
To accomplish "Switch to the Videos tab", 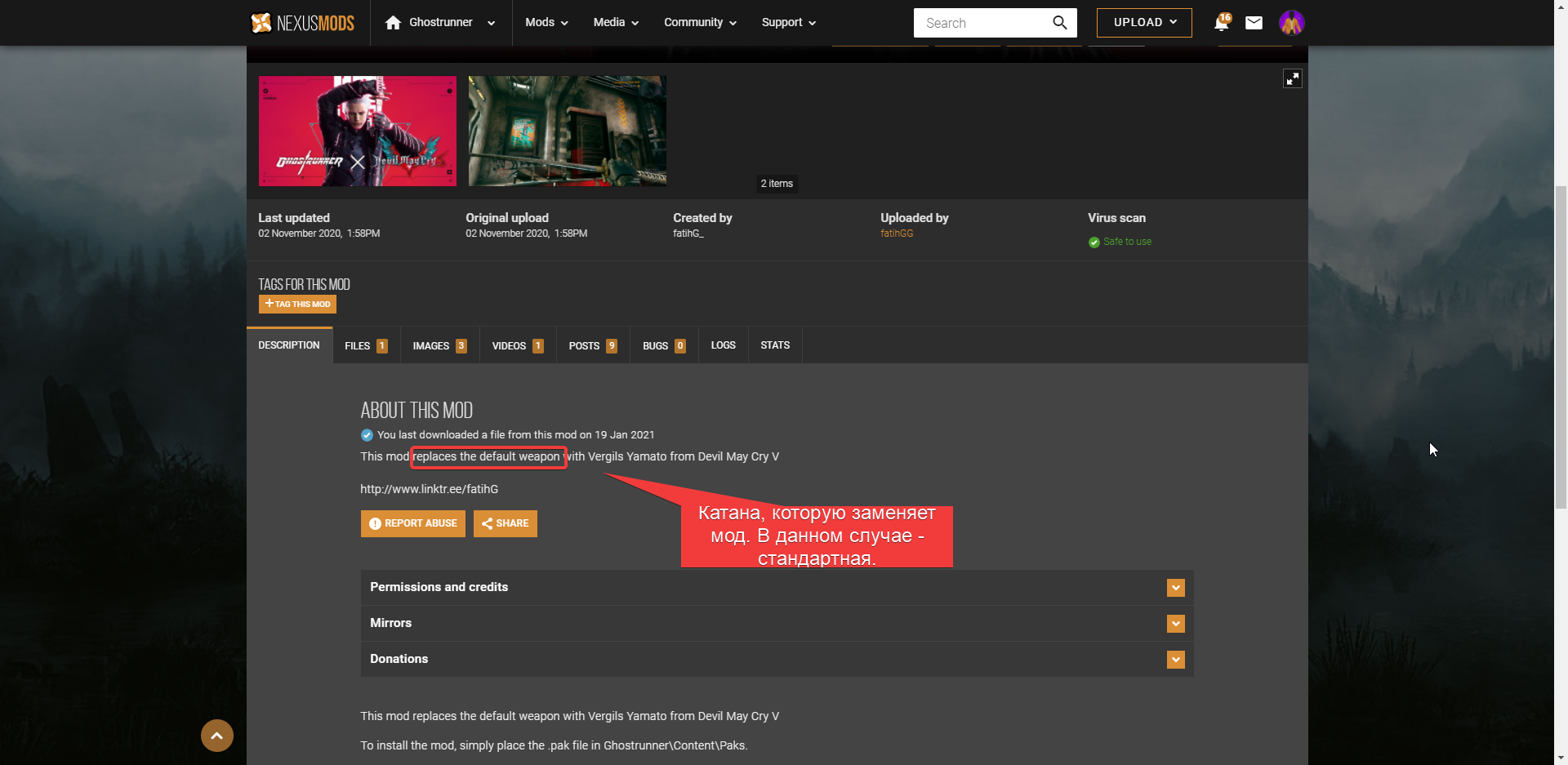I will click(x=518, y=346).
